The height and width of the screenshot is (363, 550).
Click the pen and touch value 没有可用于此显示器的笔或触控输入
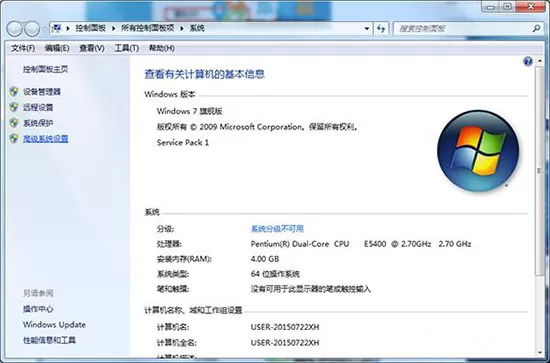pyautogui.click(x=311, y=289)
